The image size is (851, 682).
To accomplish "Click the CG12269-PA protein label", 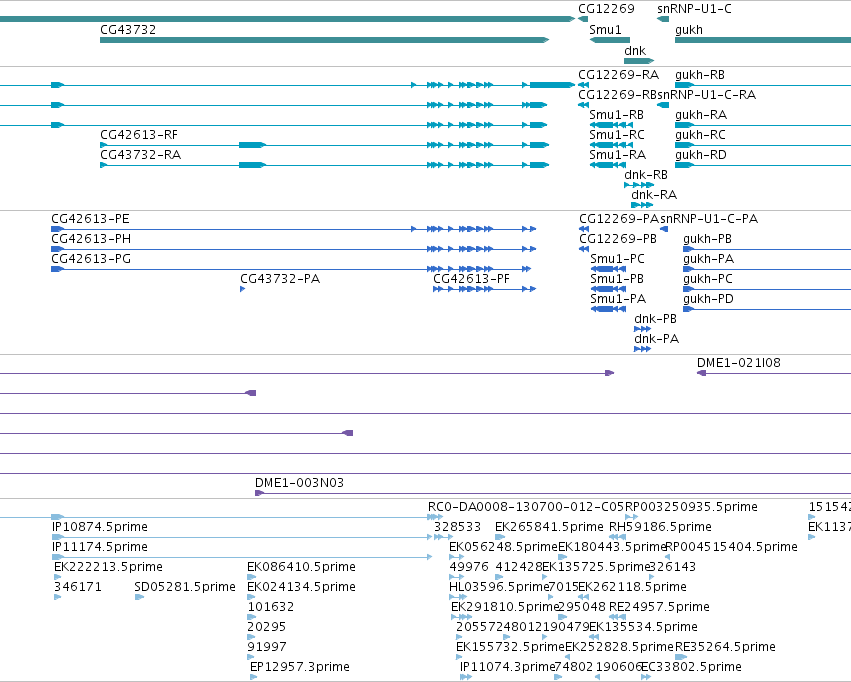I will (x=619, y=219).
